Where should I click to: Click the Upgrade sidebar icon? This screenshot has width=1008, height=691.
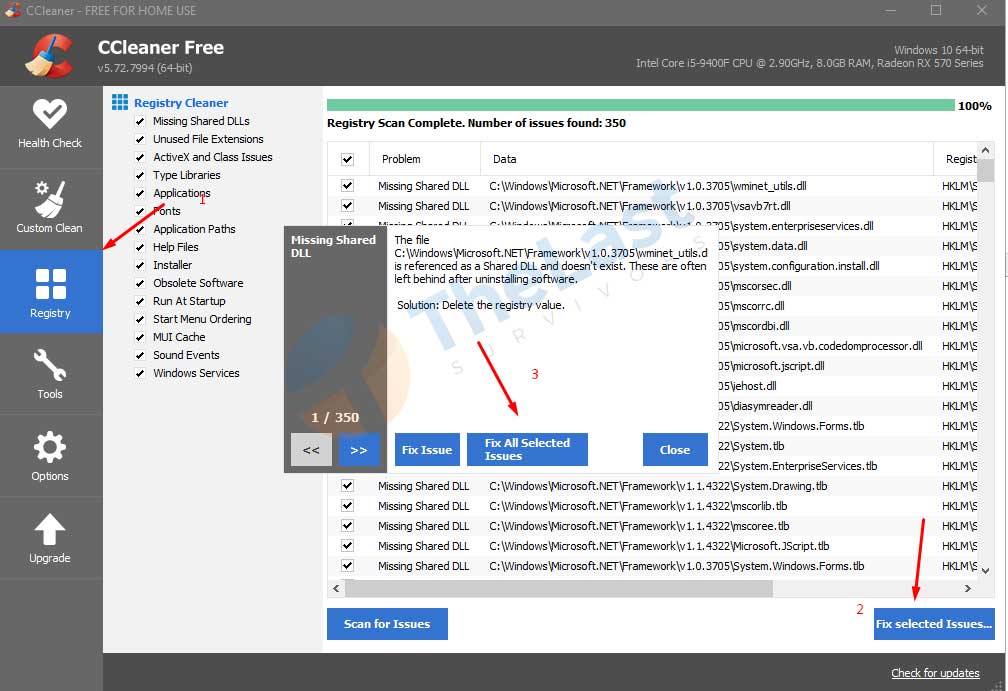(x=50, y=537)
